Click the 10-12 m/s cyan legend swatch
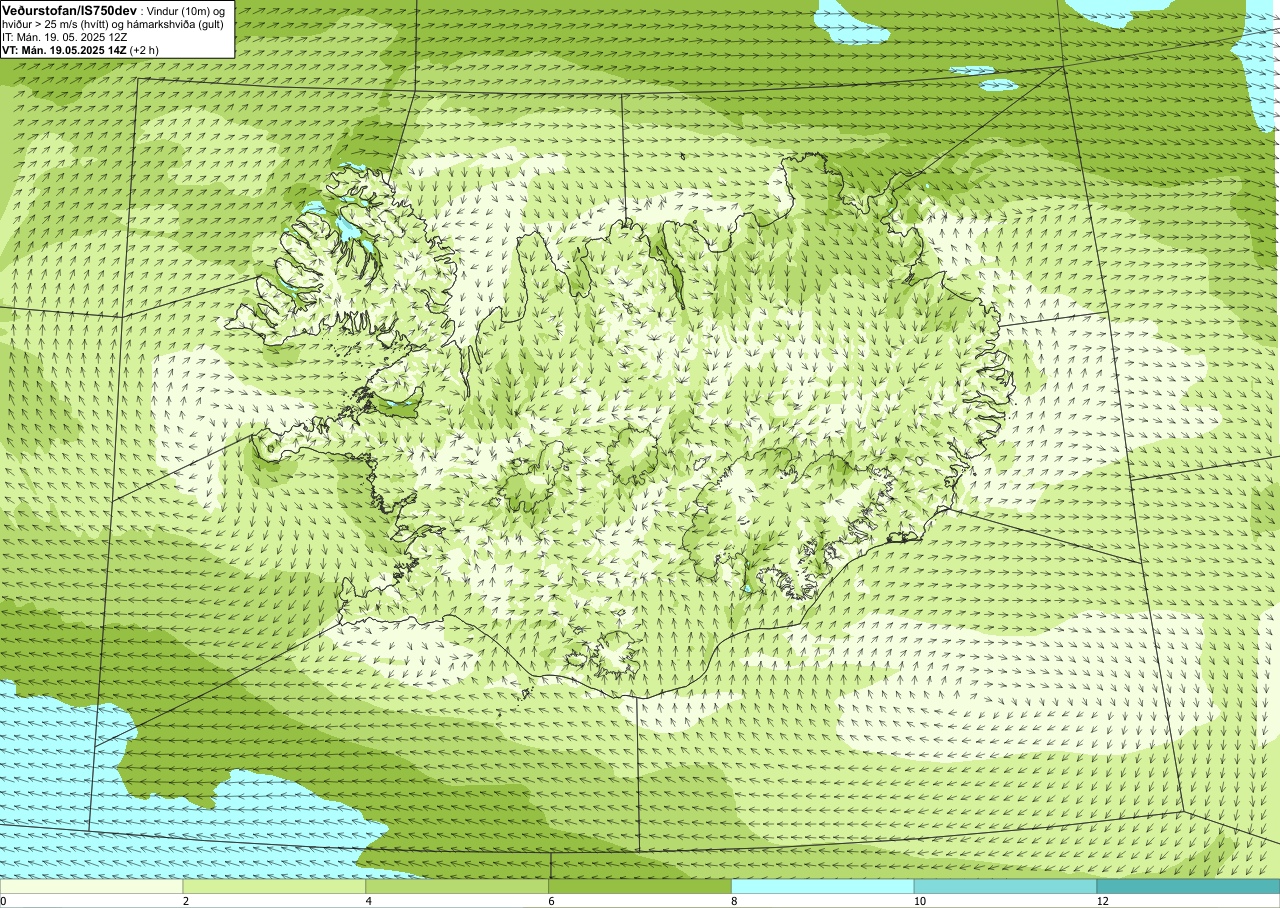1280x908 pixels. [1005, 886]
